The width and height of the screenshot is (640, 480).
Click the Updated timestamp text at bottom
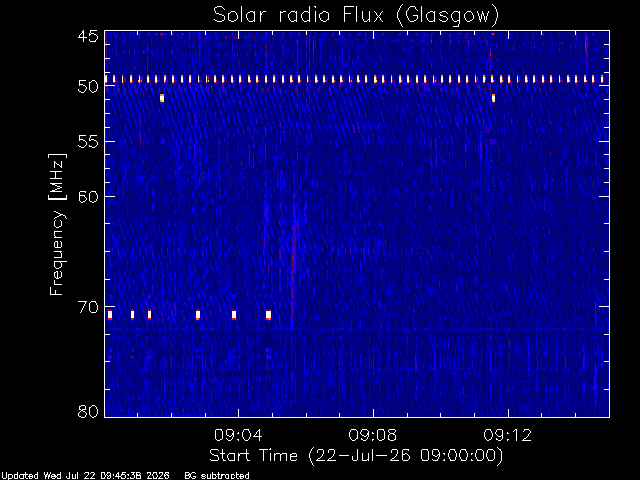click(x=85, y=476)
